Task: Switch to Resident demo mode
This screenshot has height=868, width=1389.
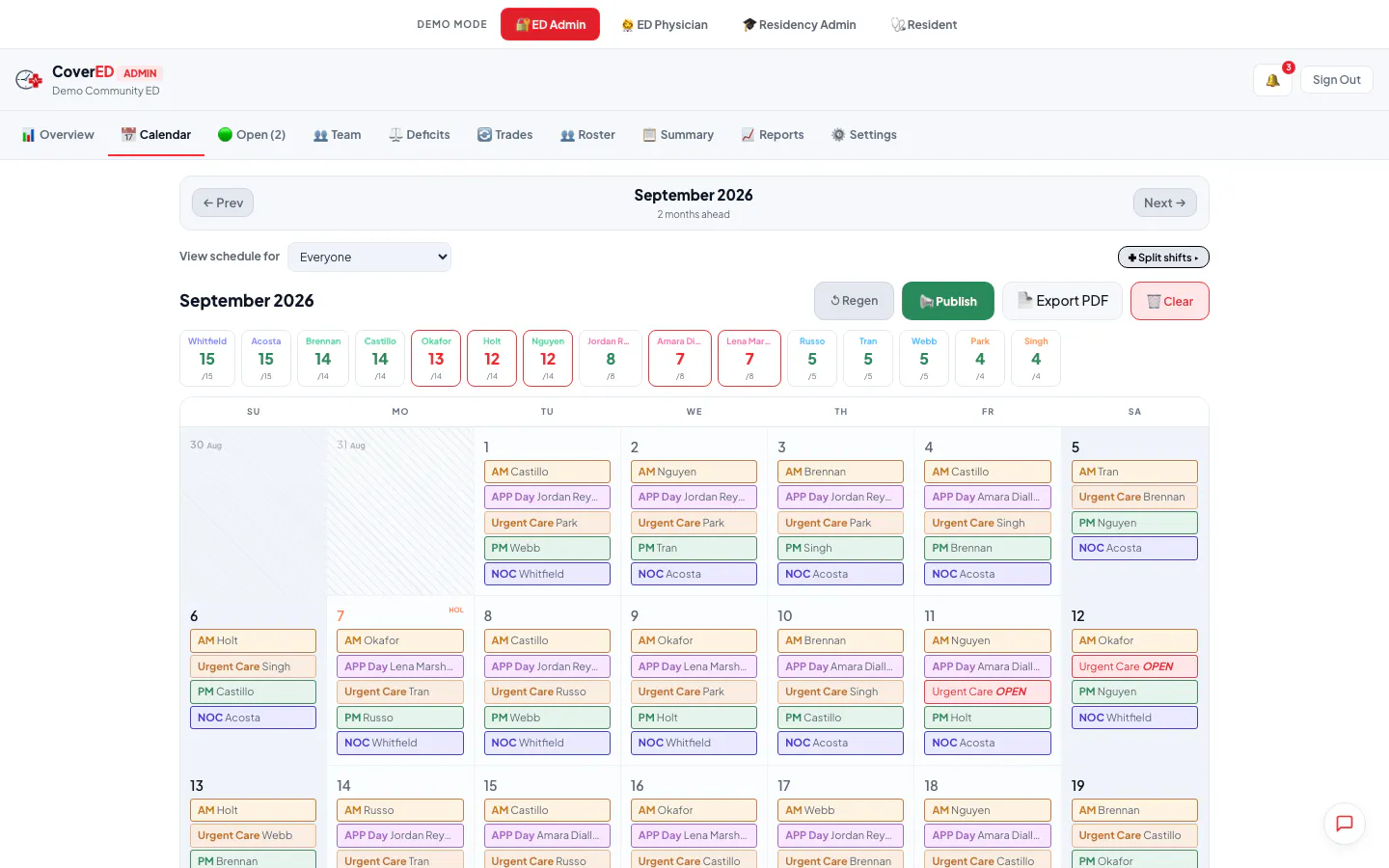Action: coord(924,24)
